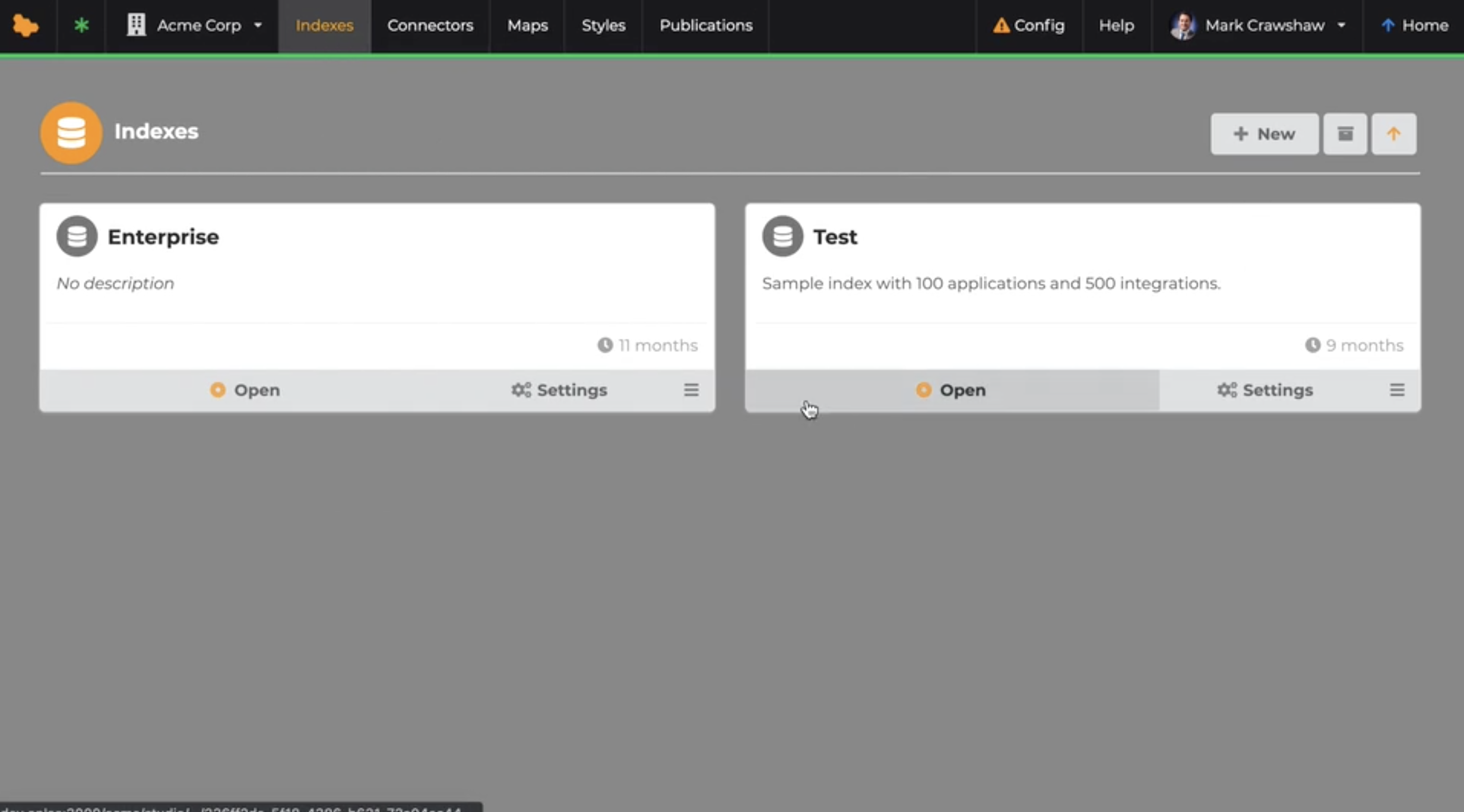Open the Enterprise index
Image resolution: width=1464 pixels, height=812 pixels.
(245, 390)
